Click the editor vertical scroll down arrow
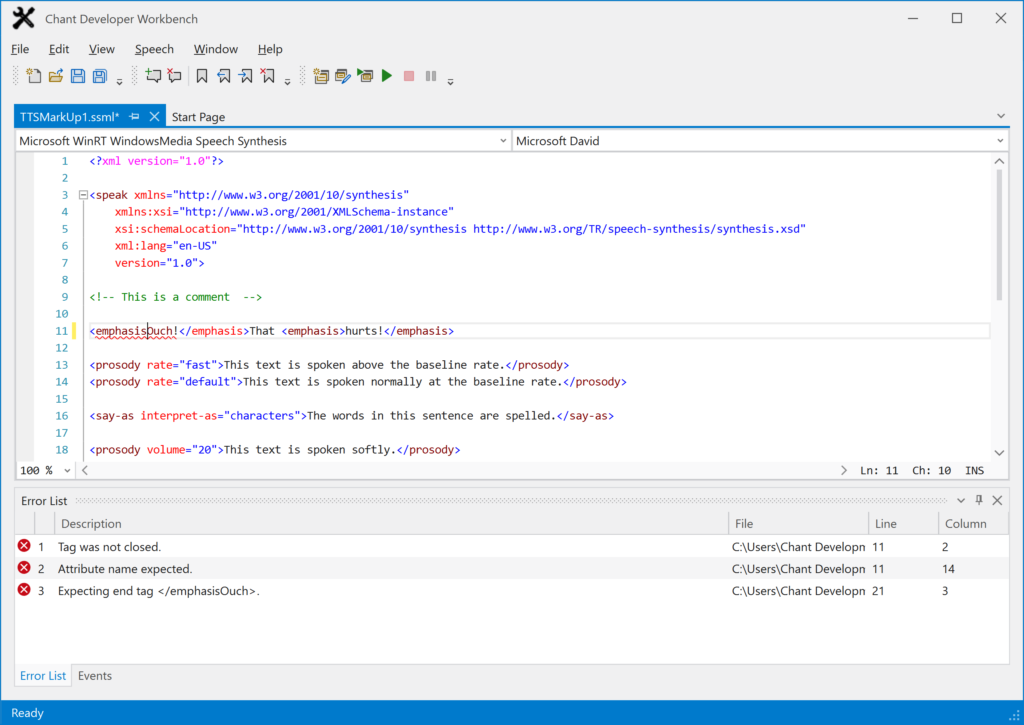 [999, 453]
